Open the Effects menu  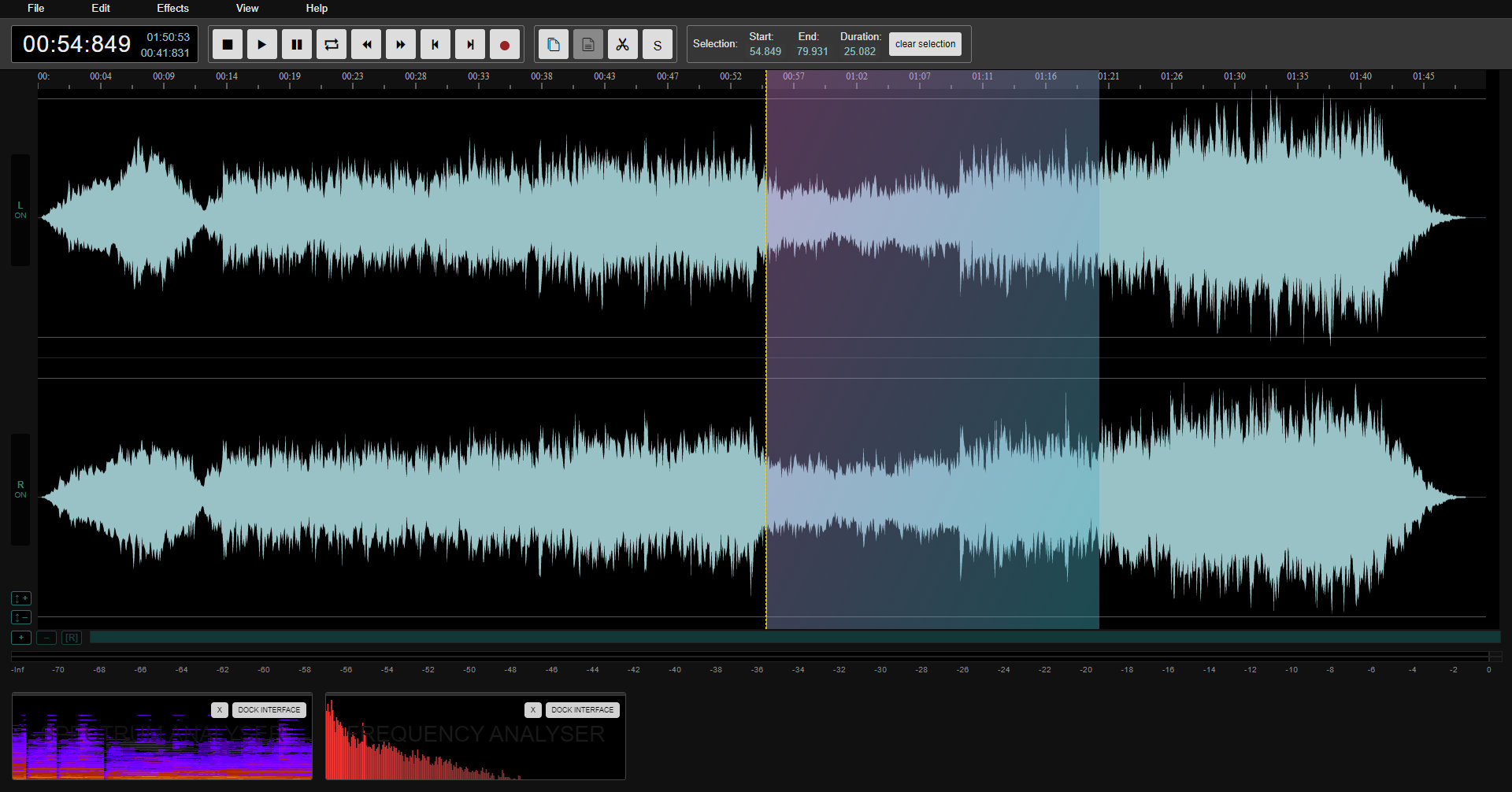point(172,8)
